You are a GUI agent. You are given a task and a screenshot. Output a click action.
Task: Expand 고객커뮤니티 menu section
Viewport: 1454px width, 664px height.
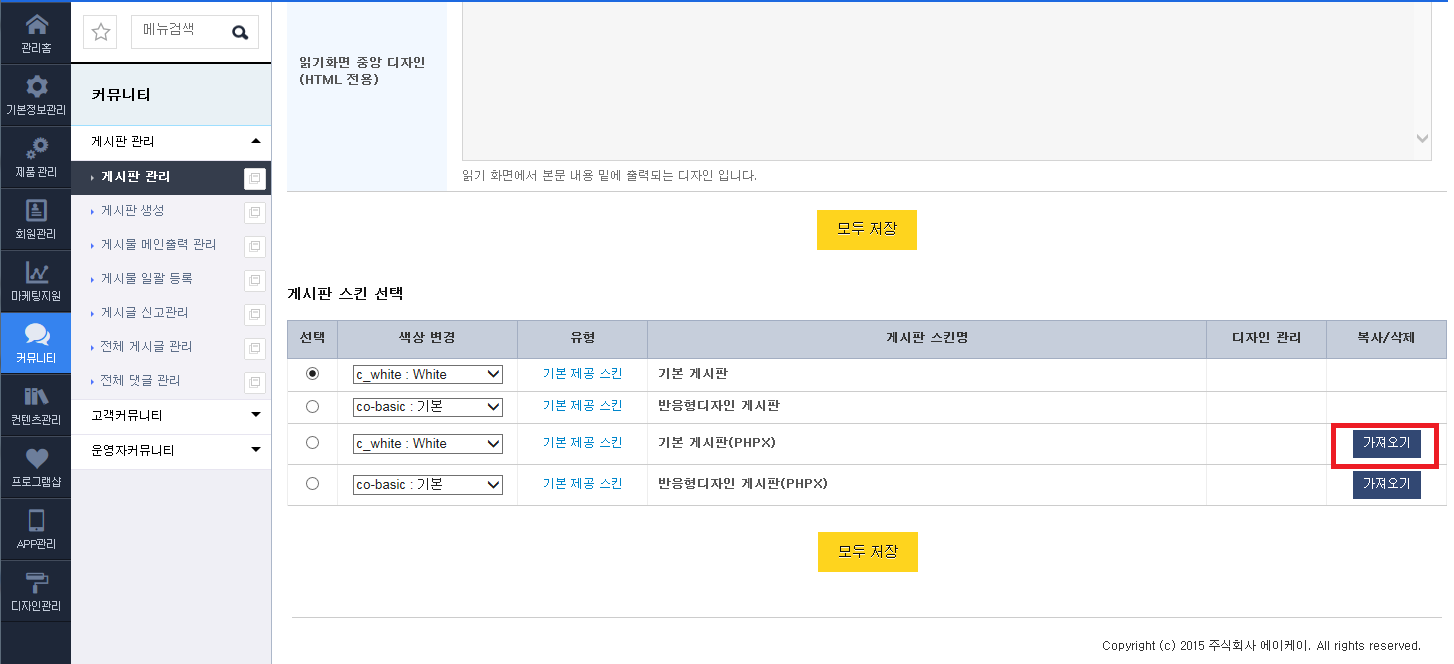click(x=171, y=415)
